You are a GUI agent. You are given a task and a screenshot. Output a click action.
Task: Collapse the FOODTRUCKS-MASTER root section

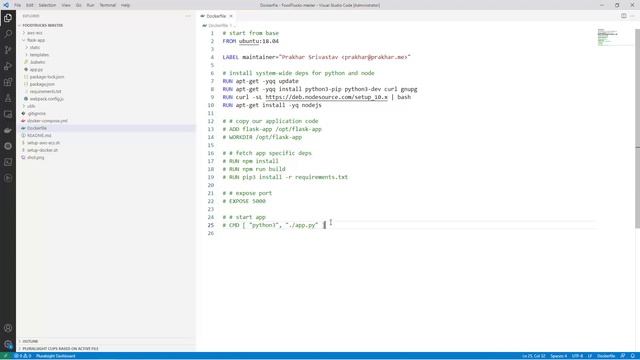click(x=42, y=25)
